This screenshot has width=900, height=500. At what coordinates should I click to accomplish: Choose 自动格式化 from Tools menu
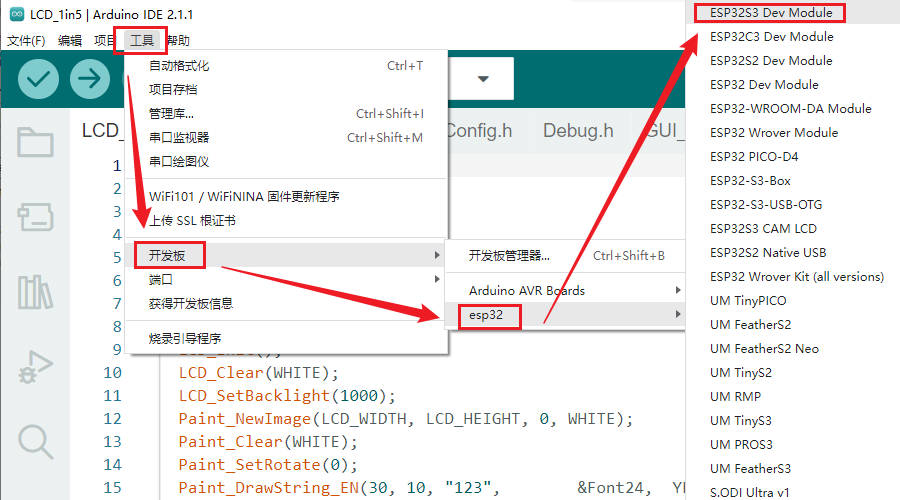click(286, 65)
